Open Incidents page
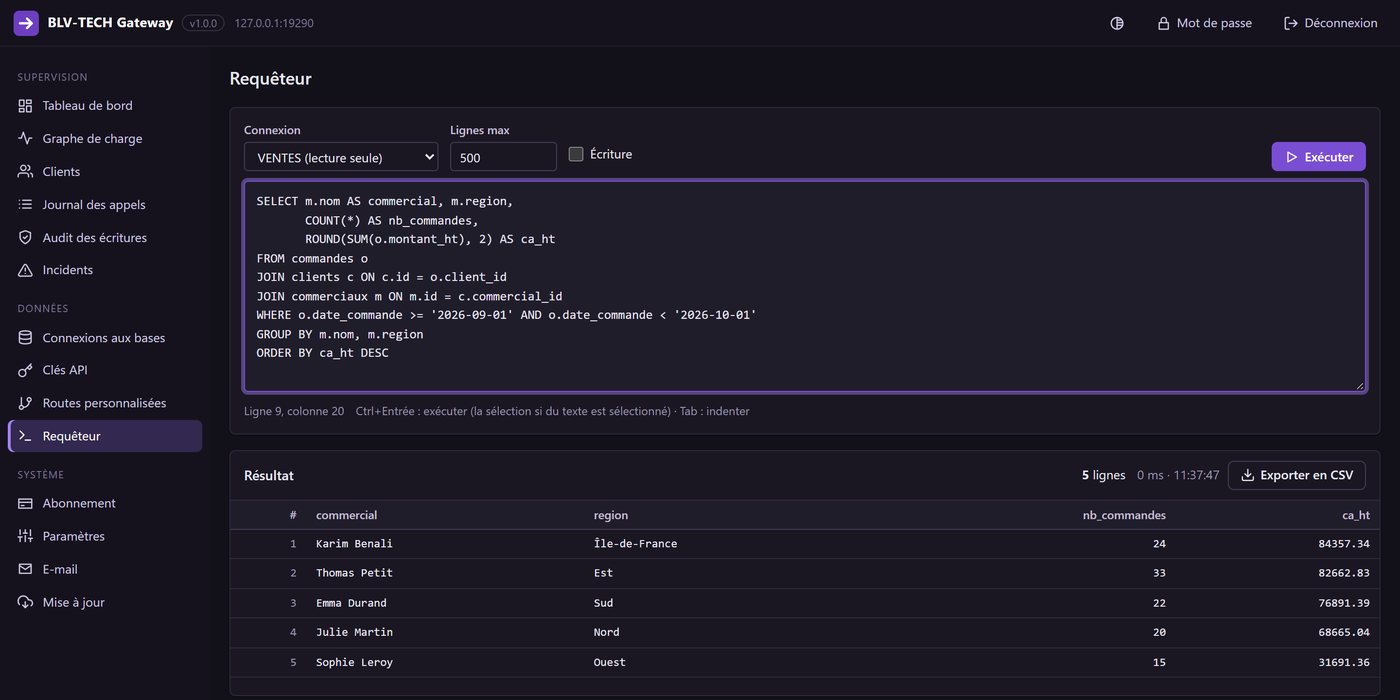 (105, 270)
